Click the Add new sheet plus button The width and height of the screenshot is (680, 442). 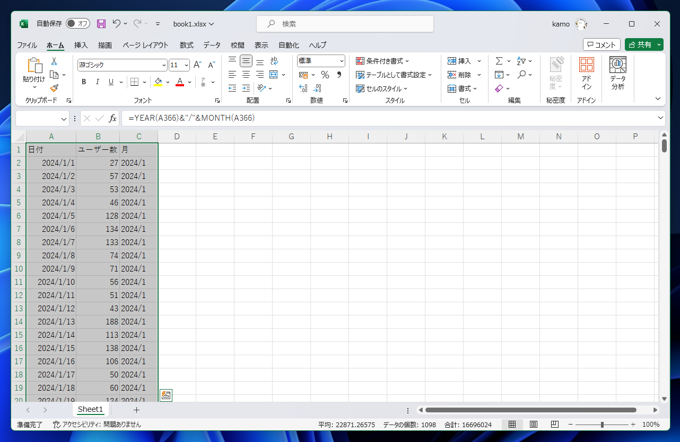coord(136,410)
